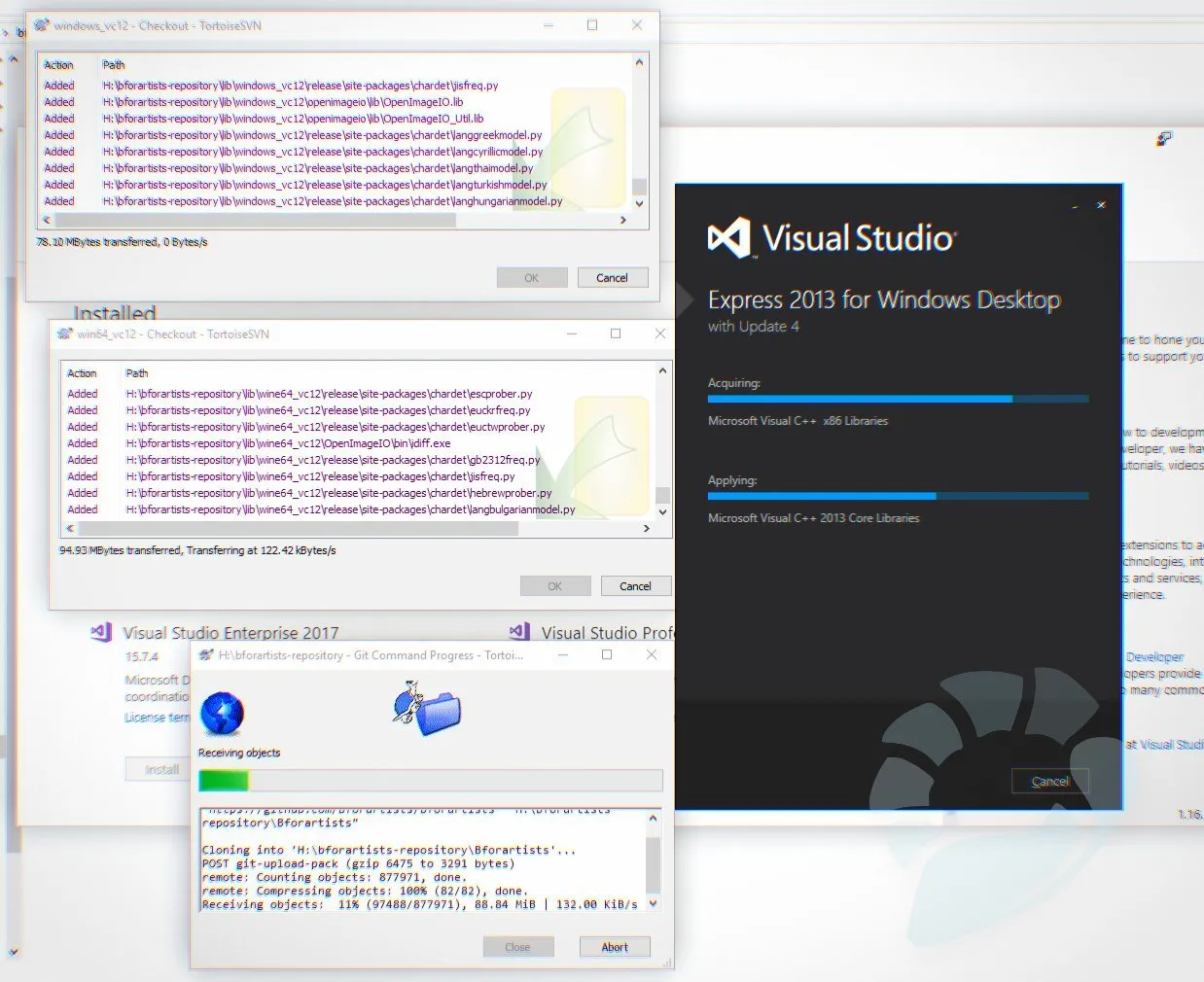Click the spinning globe icon in Git progress
This screenshot has height=982, width=1204.
point(222,714)
